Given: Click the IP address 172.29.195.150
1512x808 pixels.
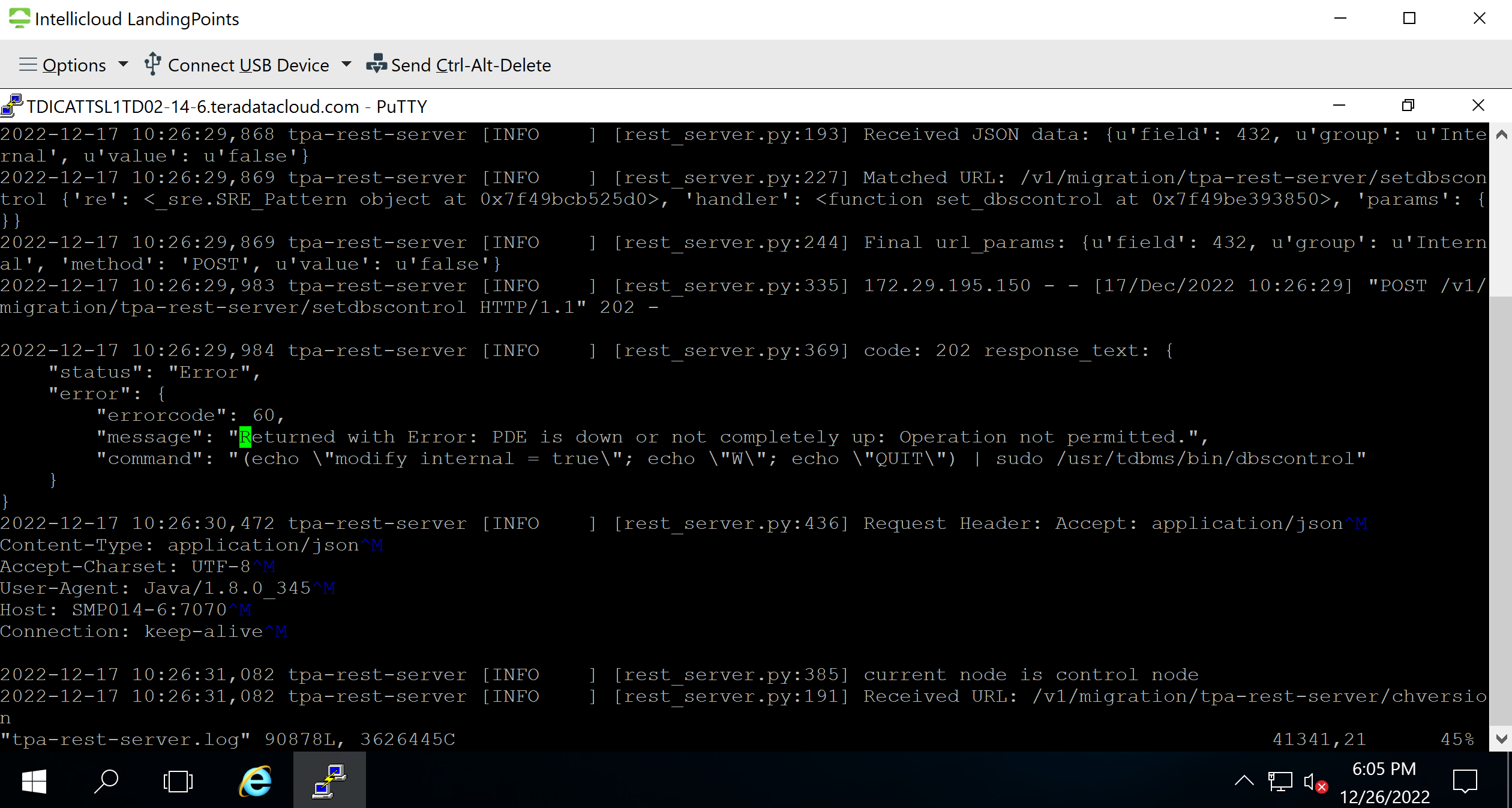Looking at the screenshot, I should pos(947,286).
